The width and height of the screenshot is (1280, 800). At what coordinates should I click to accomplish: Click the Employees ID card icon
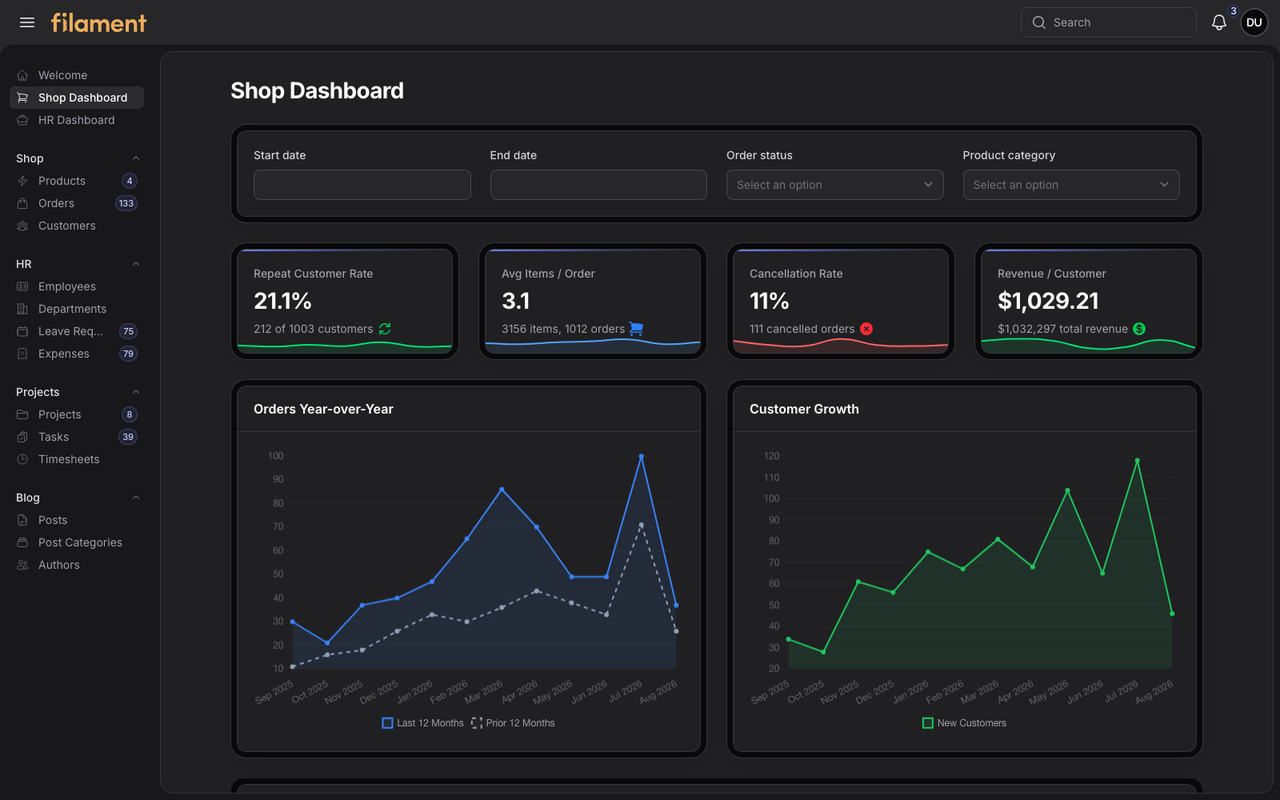[23, 287]
